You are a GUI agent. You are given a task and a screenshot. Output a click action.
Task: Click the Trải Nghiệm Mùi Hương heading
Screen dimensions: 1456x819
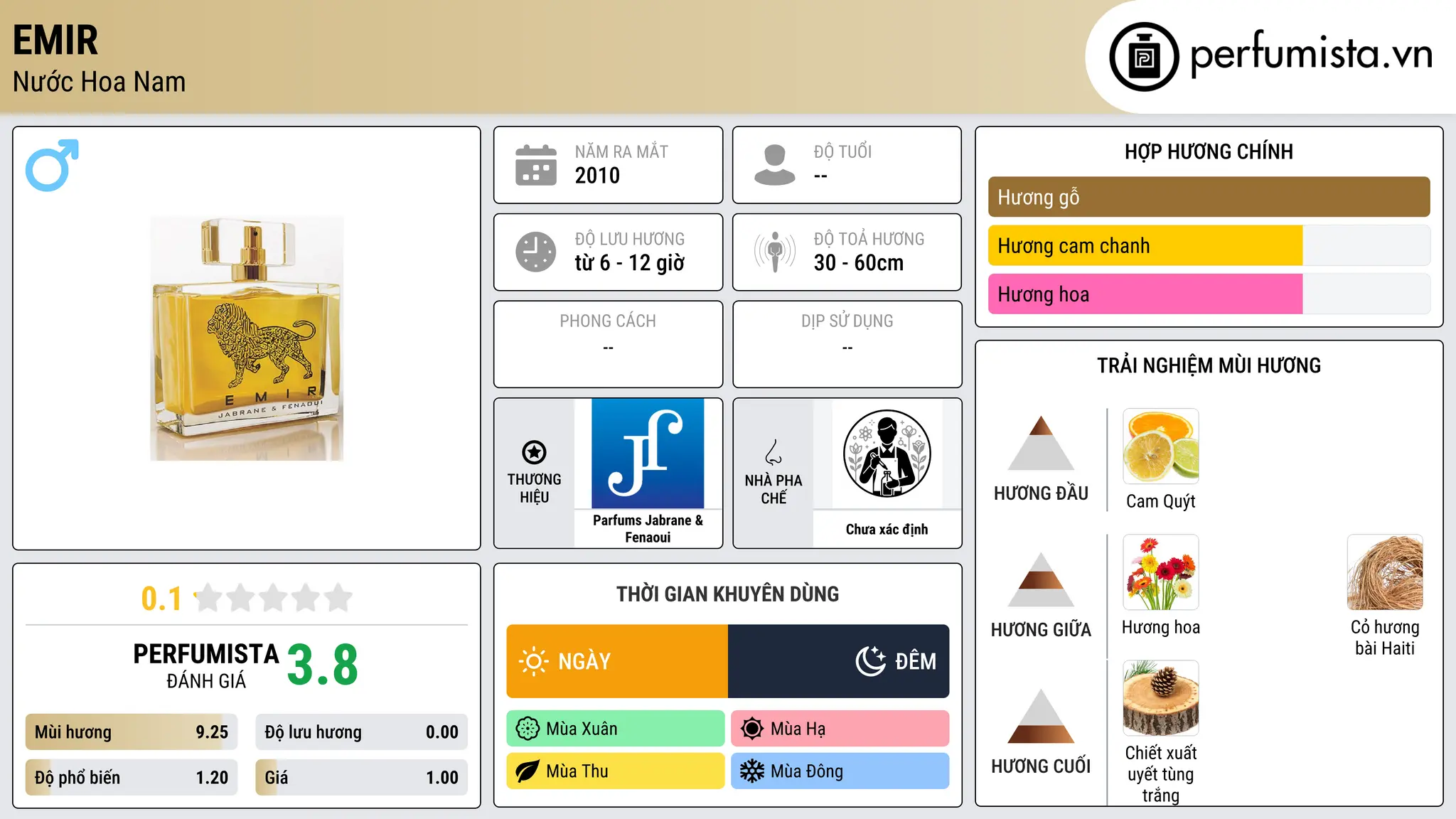coord(1209,365)
